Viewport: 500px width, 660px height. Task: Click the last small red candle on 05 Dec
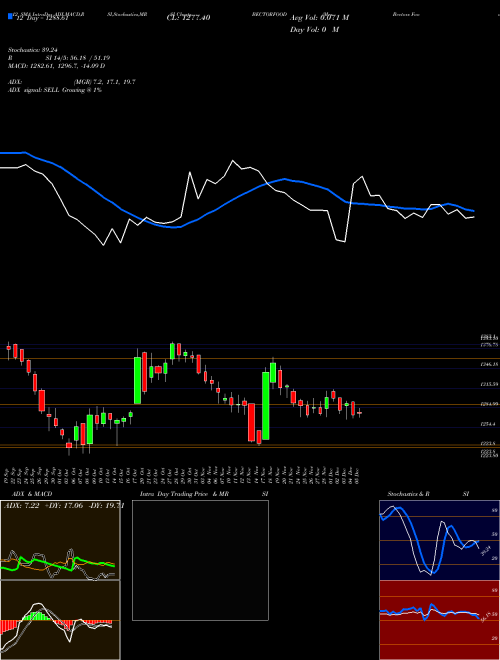[x=359, y=413]
